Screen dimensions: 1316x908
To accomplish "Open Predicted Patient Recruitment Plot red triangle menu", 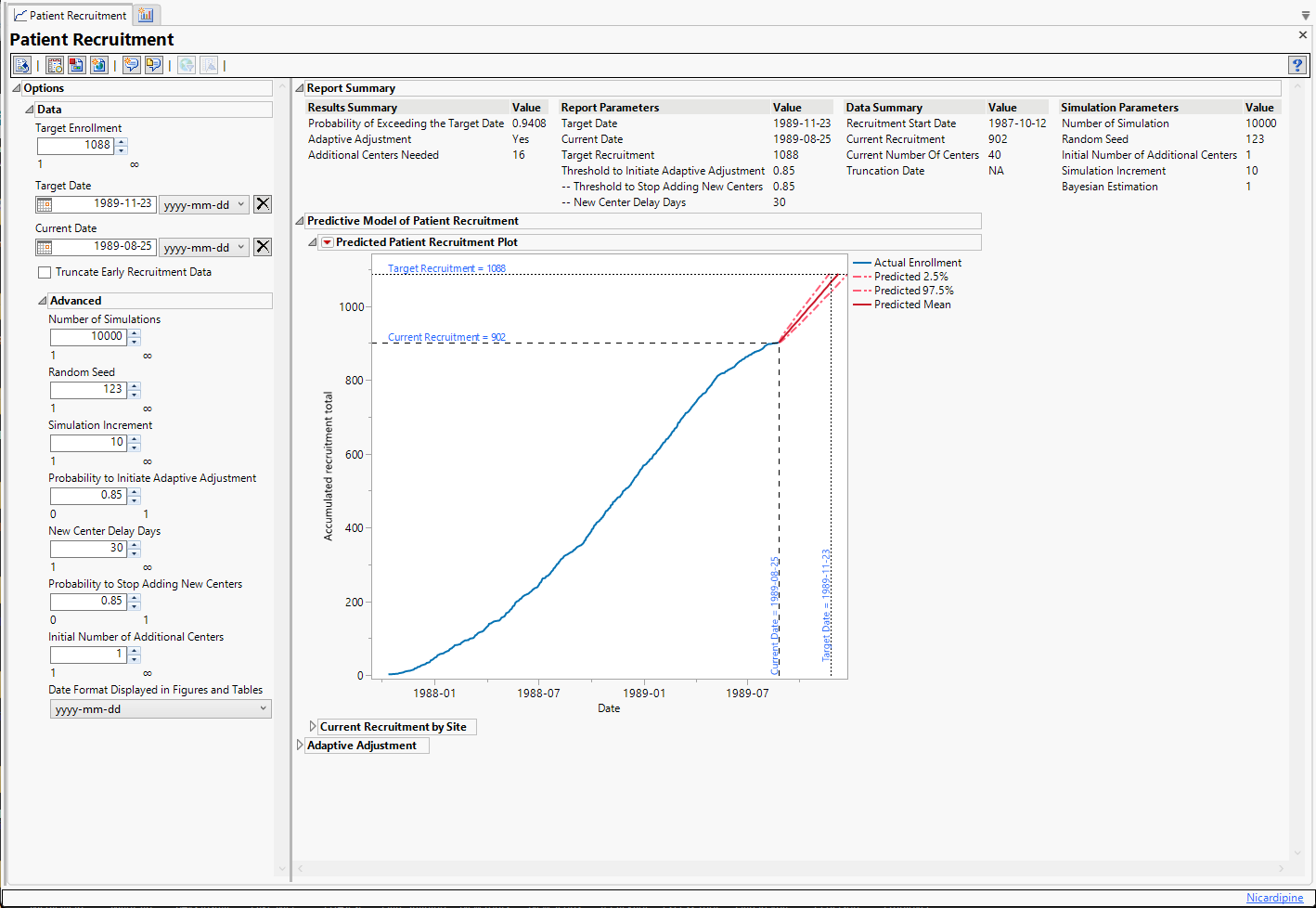I will coord(327,242).
